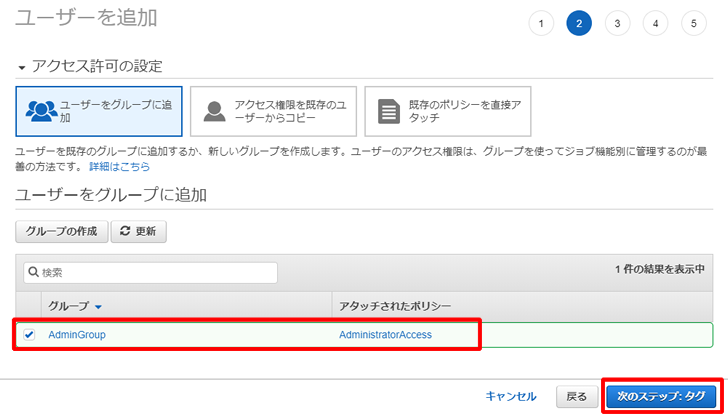
Task: Select 既存のポリシーを直接アタッチ option
Action: [448, 111]
